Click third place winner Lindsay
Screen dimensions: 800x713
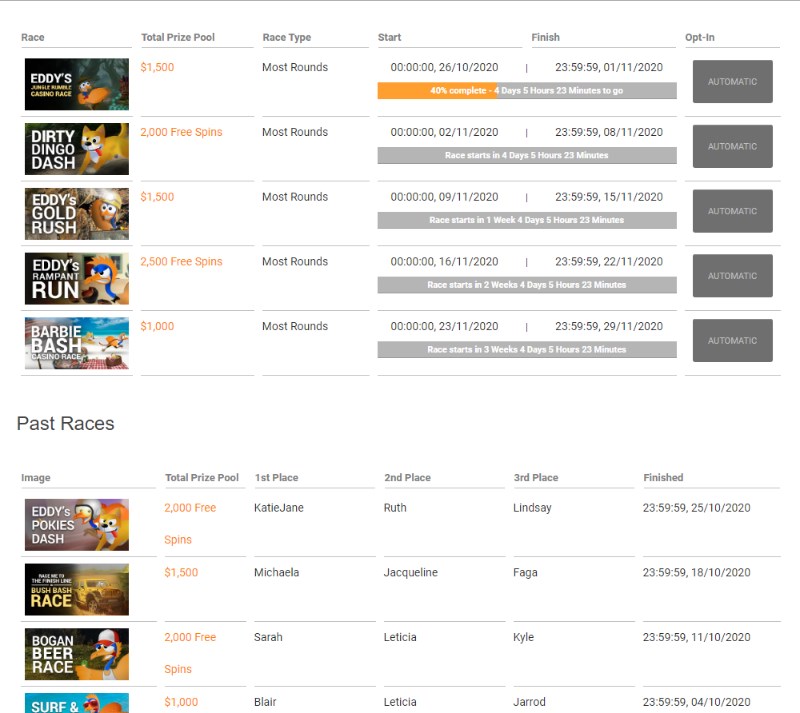(x=532, y=508)
